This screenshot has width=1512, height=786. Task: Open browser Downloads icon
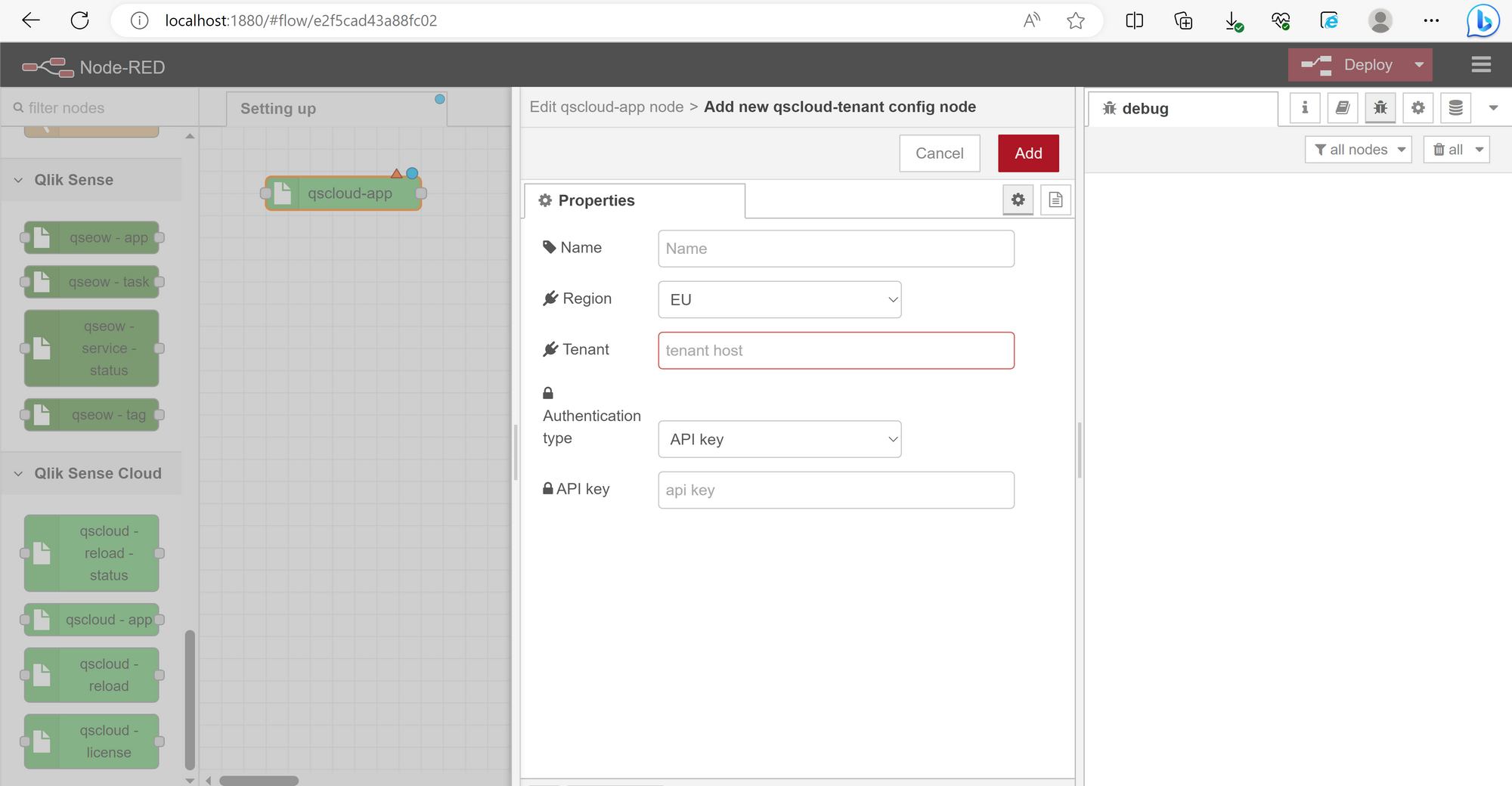pyautogui.click(x=1233, y=21)
